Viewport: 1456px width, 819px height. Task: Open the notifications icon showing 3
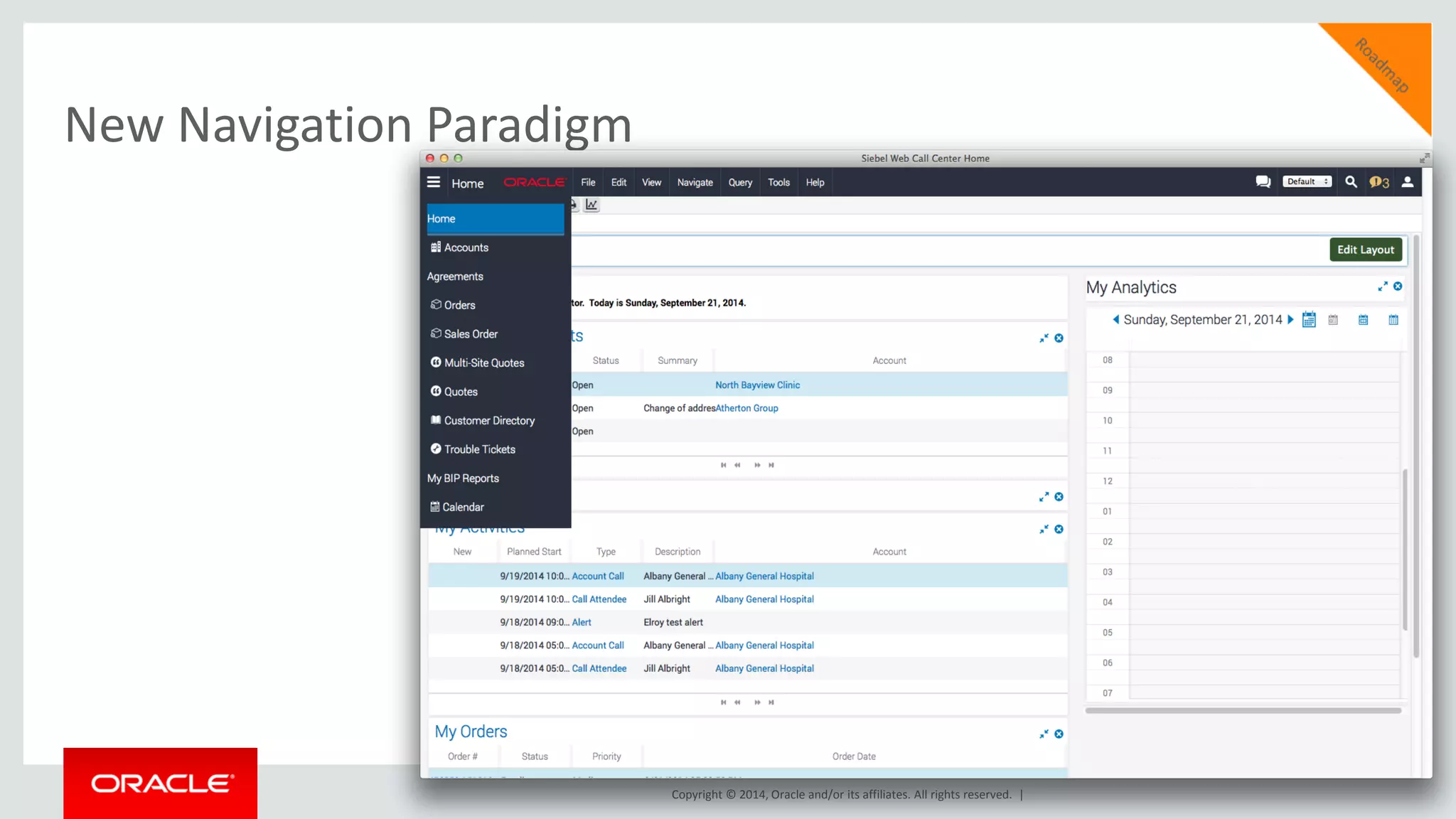tap(1379, 182)
